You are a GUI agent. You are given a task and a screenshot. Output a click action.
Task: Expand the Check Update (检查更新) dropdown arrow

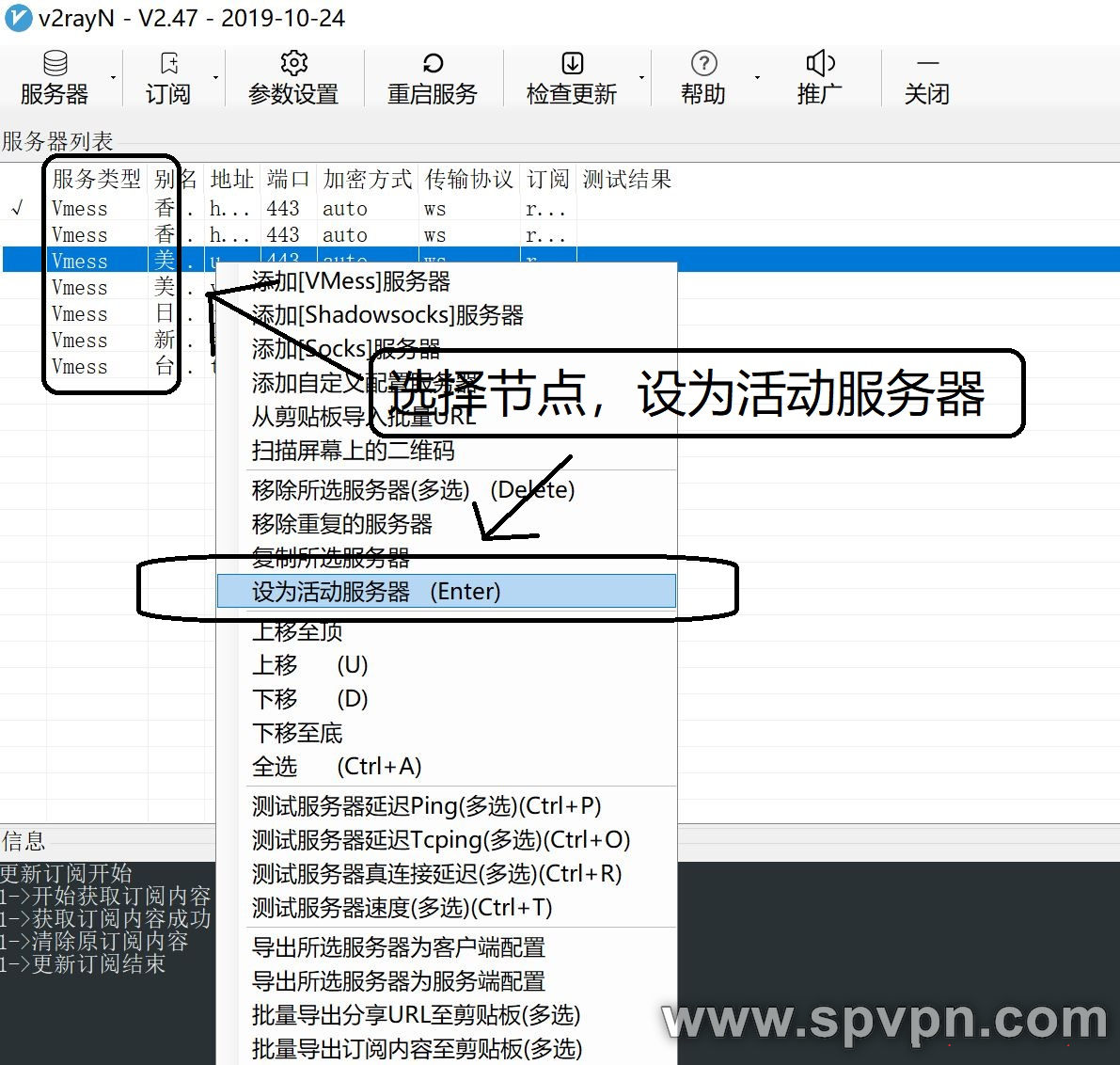tap(642, 78)
